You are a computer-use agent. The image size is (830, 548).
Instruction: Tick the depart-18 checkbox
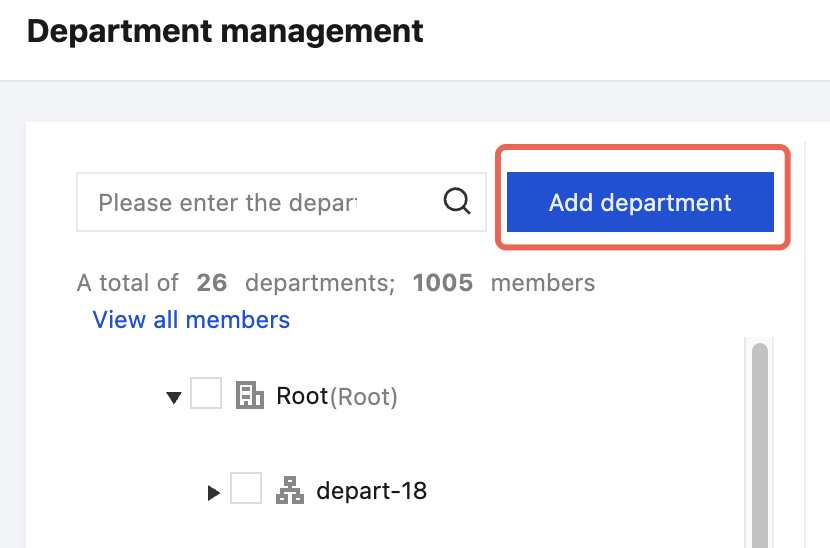[x=246, y=488]
